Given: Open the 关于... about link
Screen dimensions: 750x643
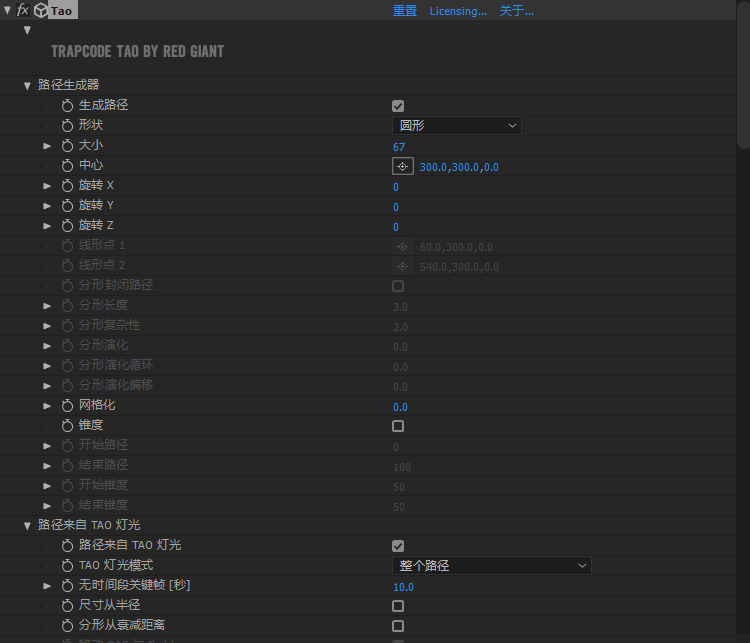Looking at the screenshot, I should [517, 11].
